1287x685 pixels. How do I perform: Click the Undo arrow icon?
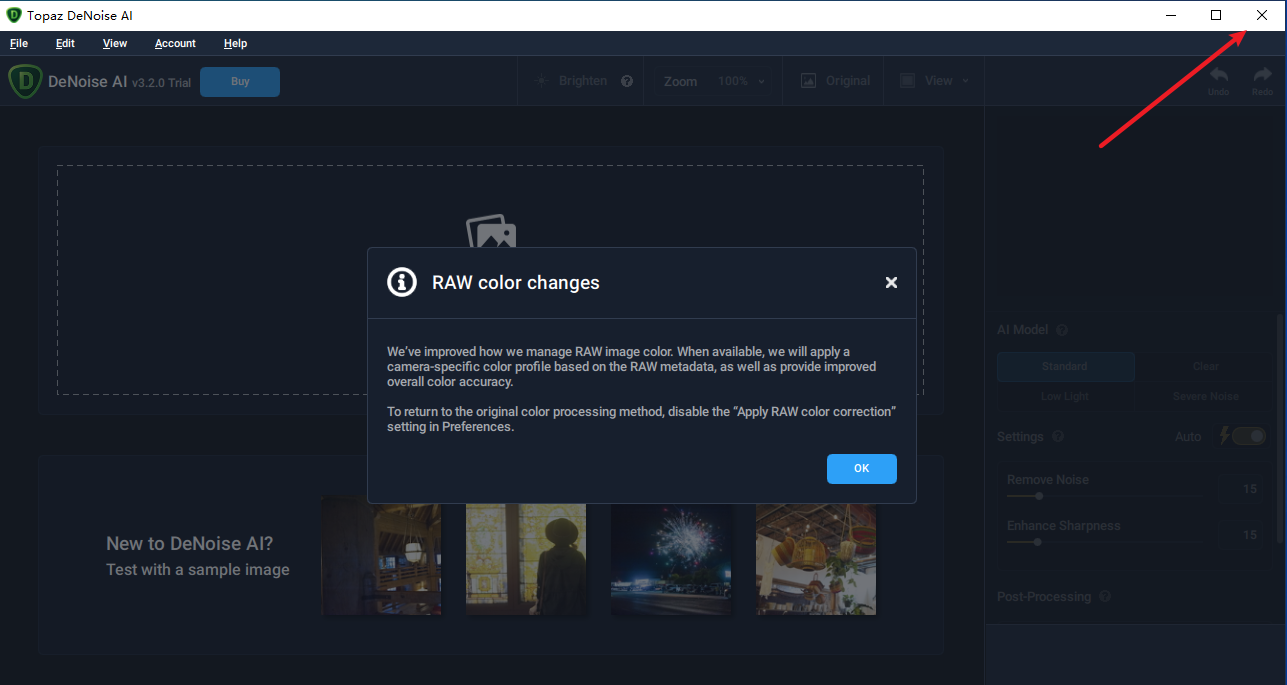pos(1218,76)
